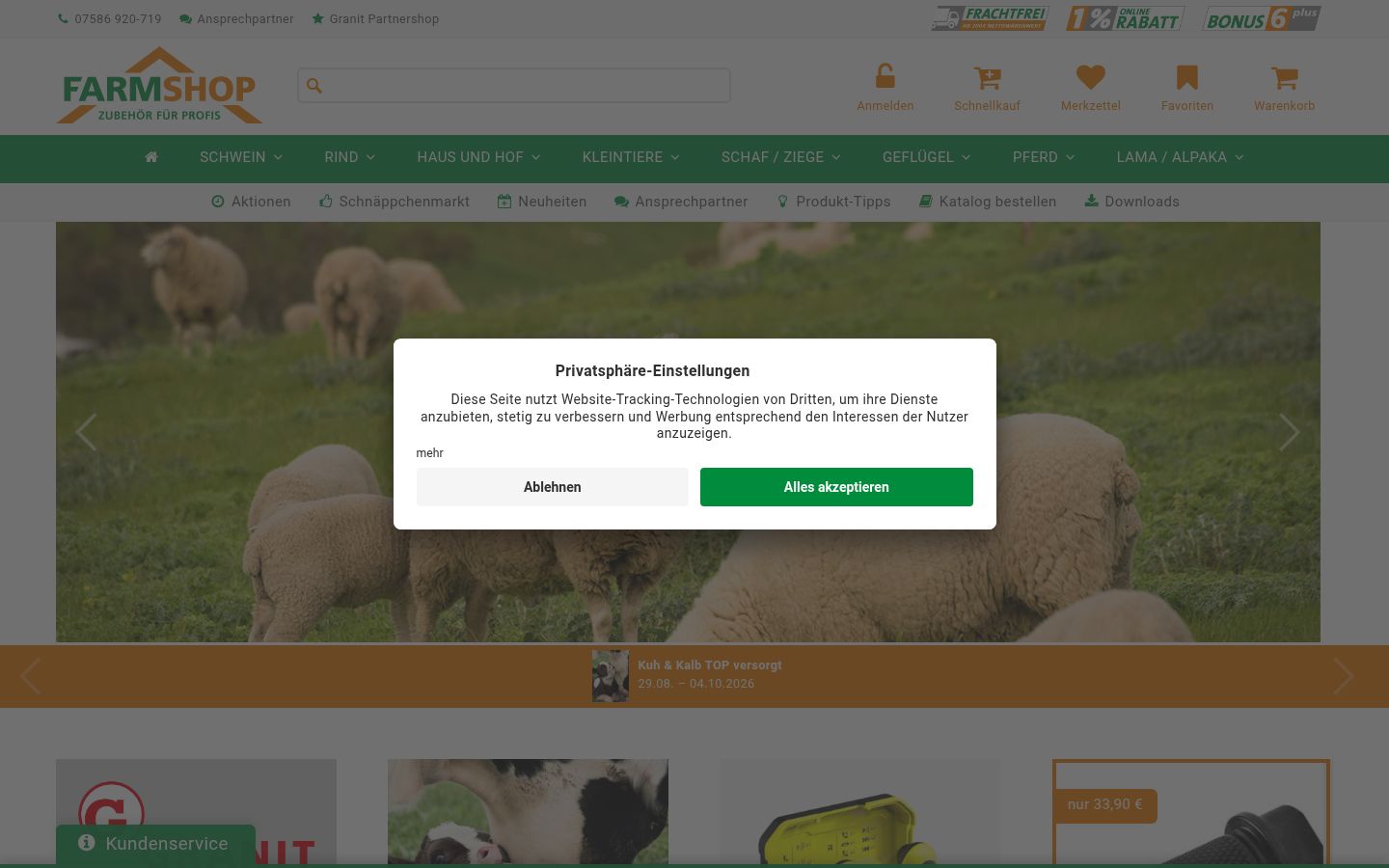
Task: Open cow and calf teaser image
Action: click(x=528, y=812)
